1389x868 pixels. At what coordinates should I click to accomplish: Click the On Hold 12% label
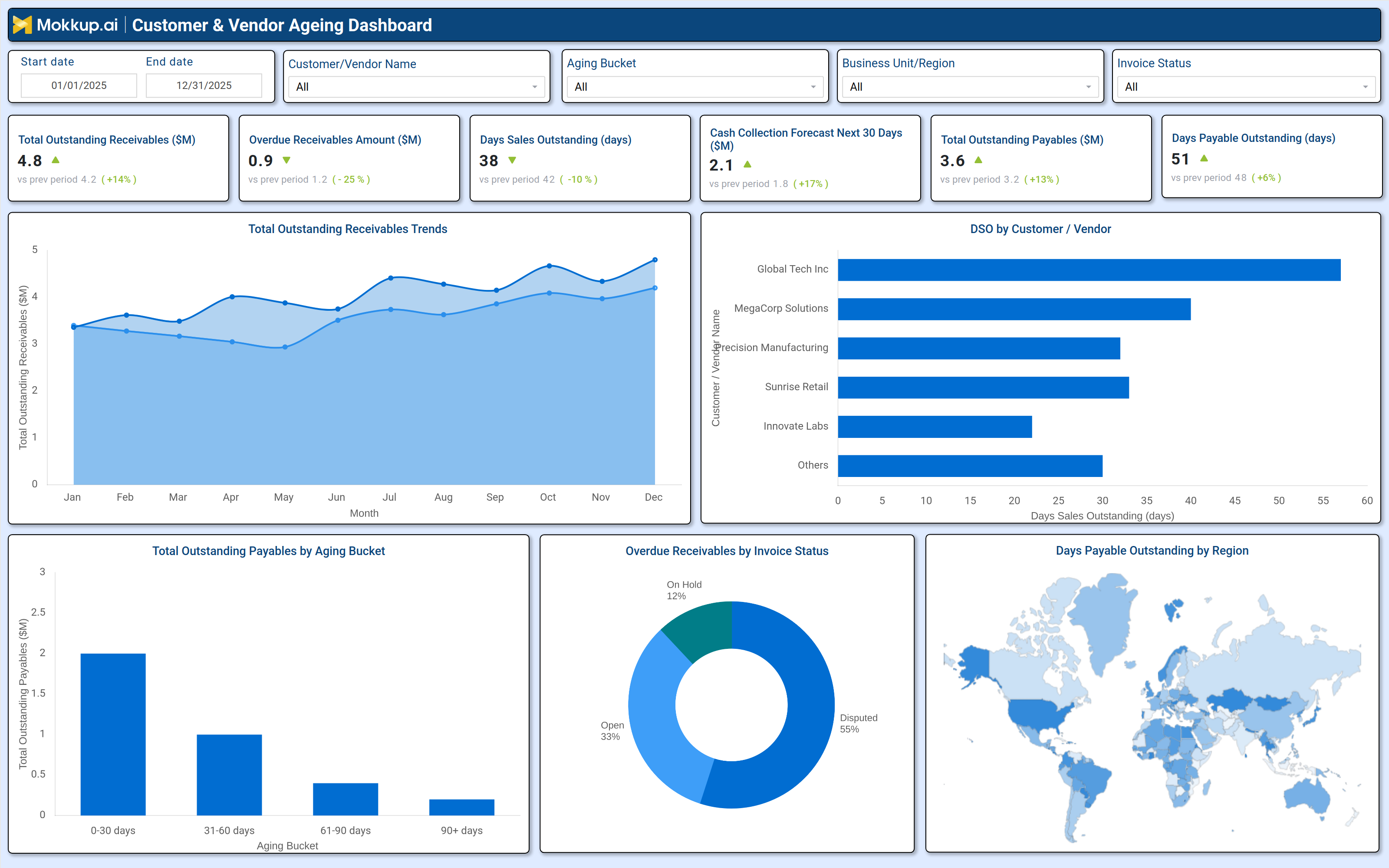pyautogui.click(x=684, y=590)
